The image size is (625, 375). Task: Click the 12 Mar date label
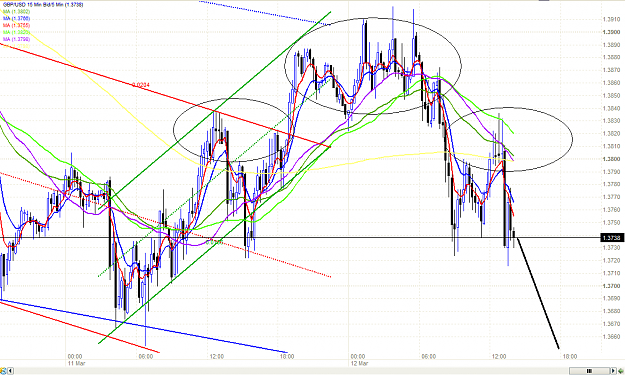point(359,363)
